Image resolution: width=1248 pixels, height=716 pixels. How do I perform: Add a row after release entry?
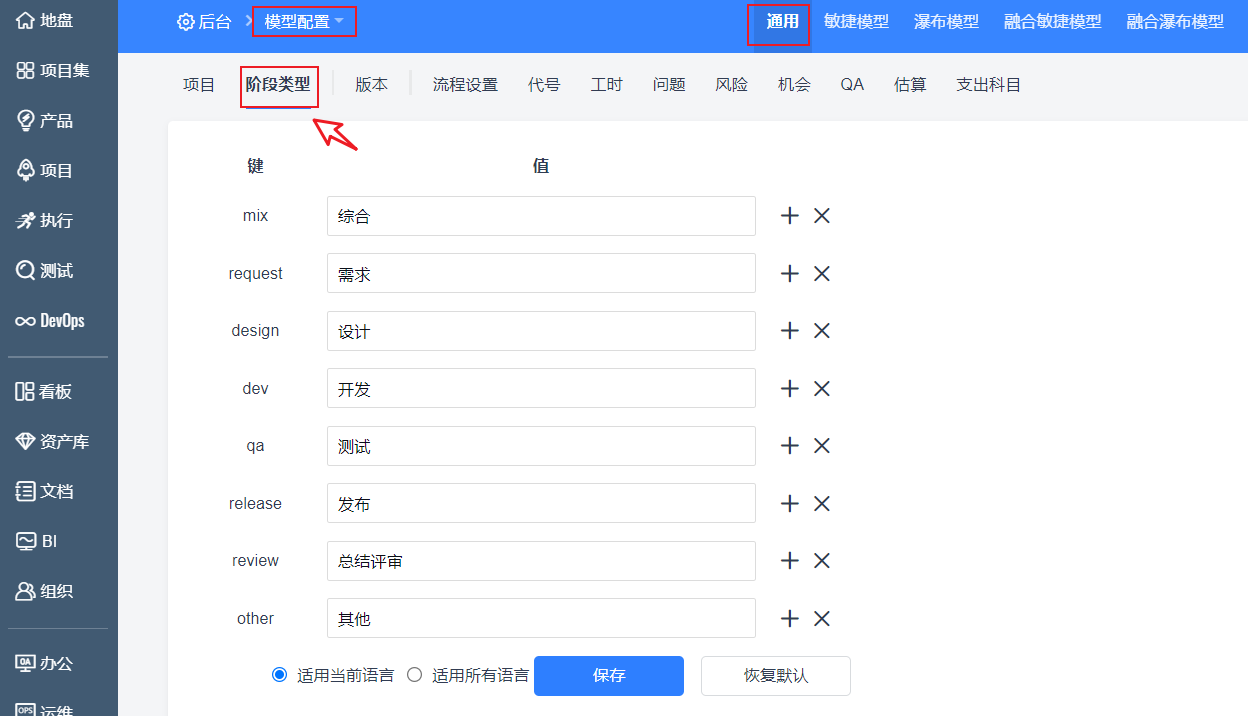790,504
